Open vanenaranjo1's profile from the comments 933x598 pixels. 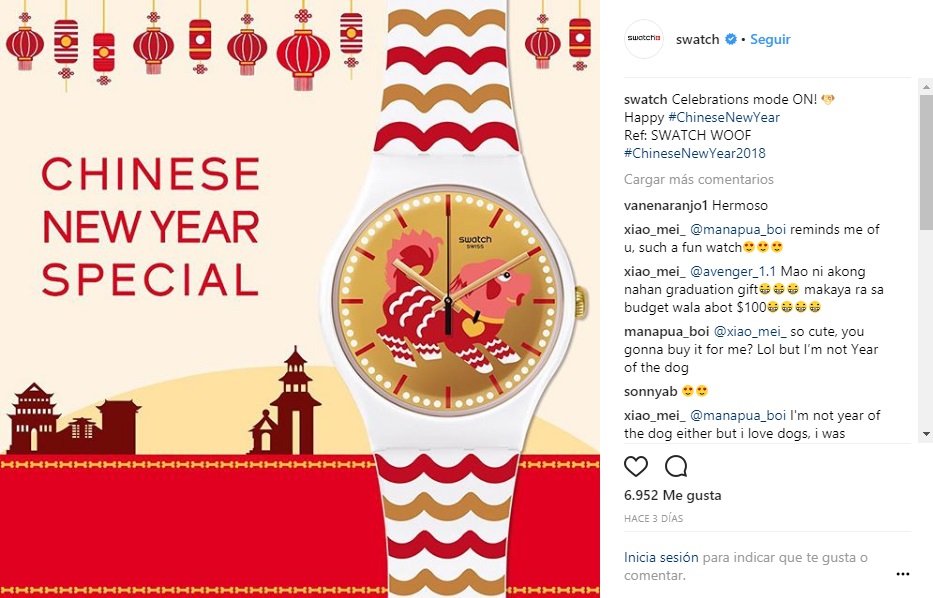[665, 205]
